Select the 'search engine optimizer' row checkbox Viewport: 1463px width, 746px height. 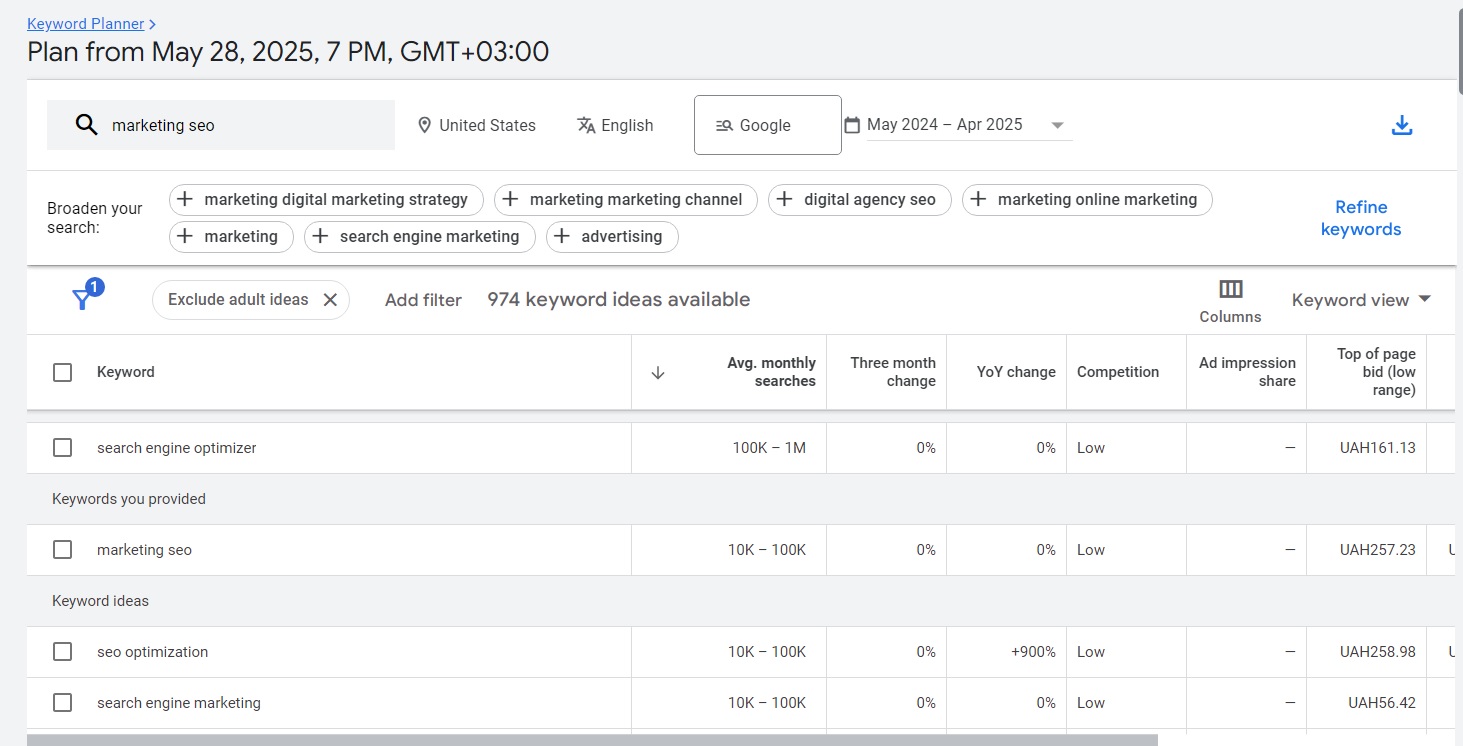click(62, 448)
